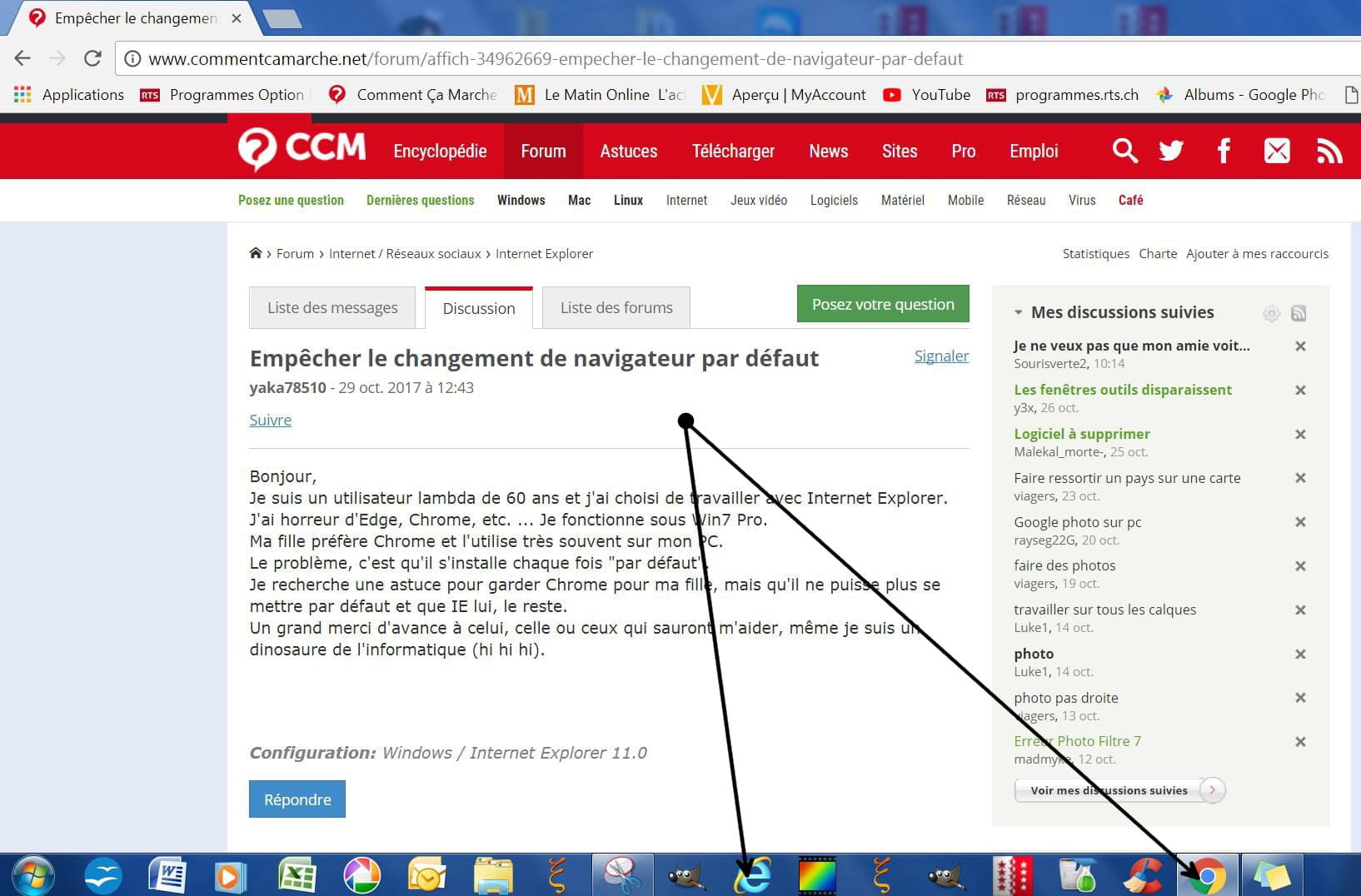Switch to Chrome in taskbar
1361x896 pixels.
1208,876
